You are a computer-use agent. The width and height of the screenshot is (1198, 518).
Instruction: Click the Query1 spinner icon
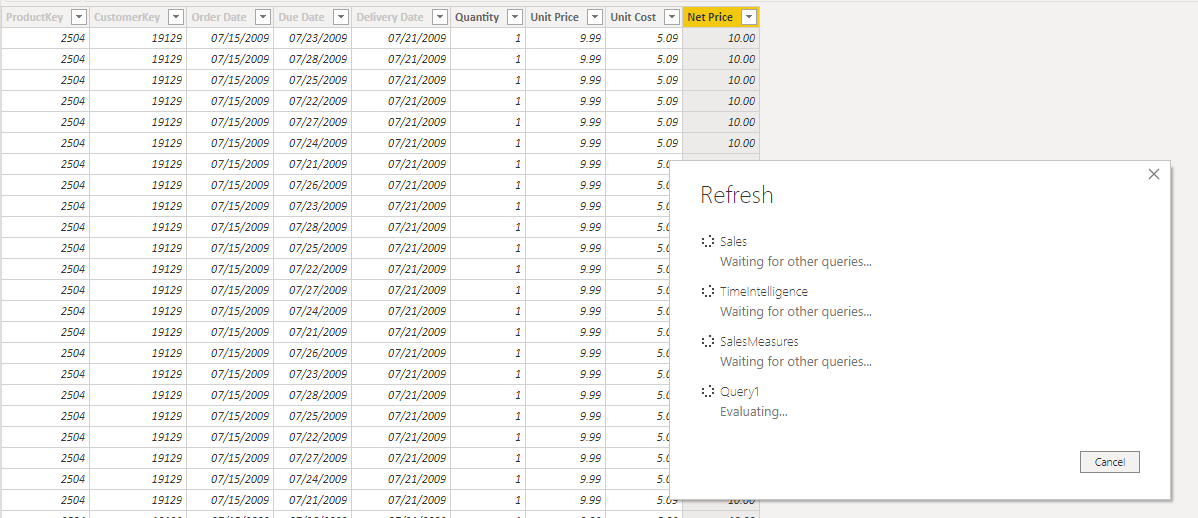[x=708, y=391]
